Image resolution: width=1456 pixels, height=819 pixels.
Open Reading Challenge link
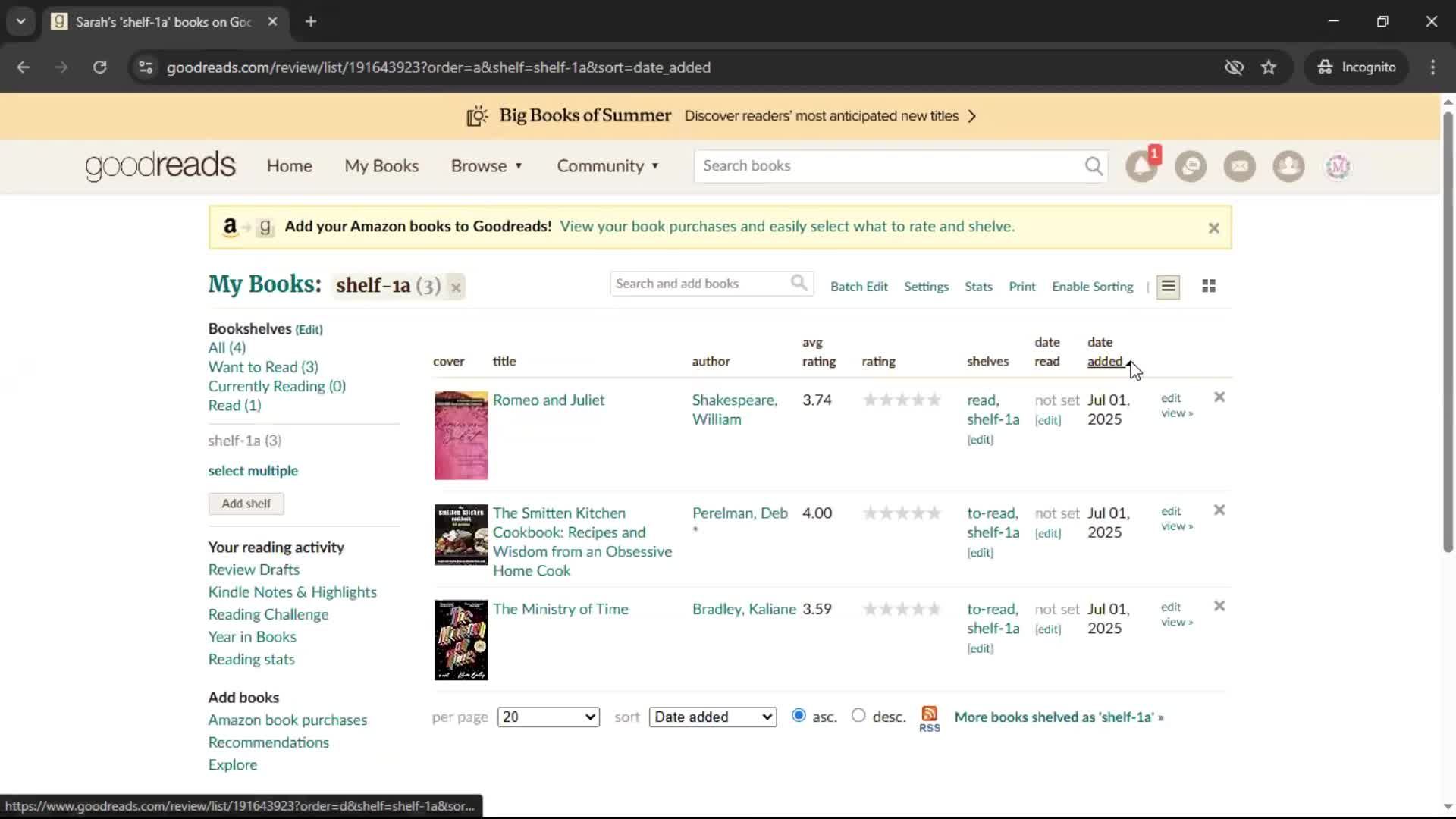(x=268, y=614)
